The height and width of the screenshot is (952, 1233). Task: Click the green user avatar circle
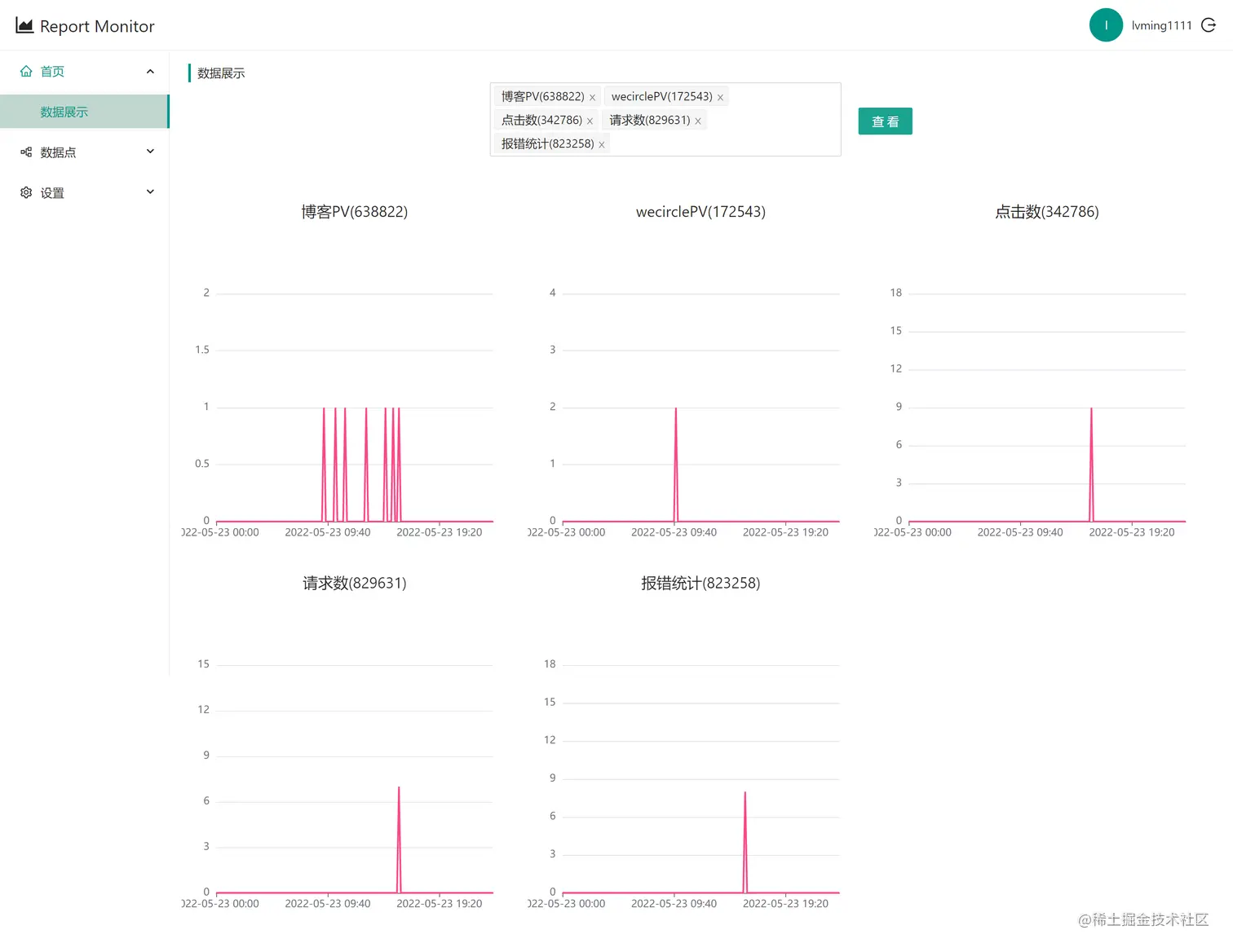[1106, 25]
